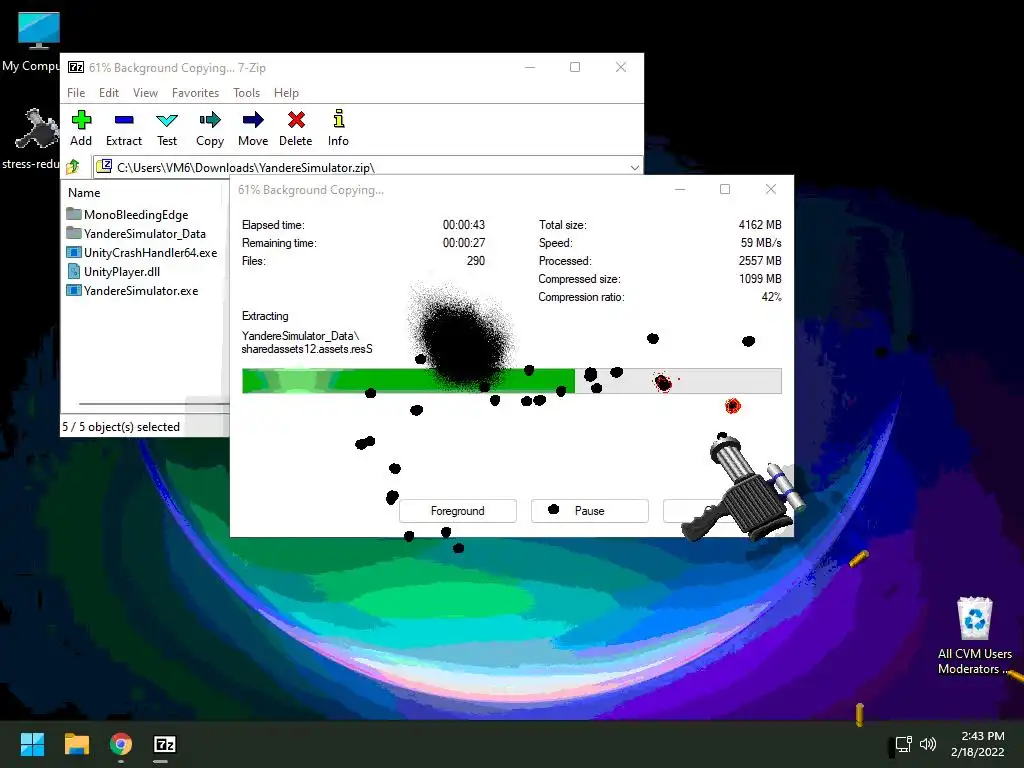Click the Remaining time value 00:00:27
The width and height of the screenshot is (1024, 768).
[464, 242]
